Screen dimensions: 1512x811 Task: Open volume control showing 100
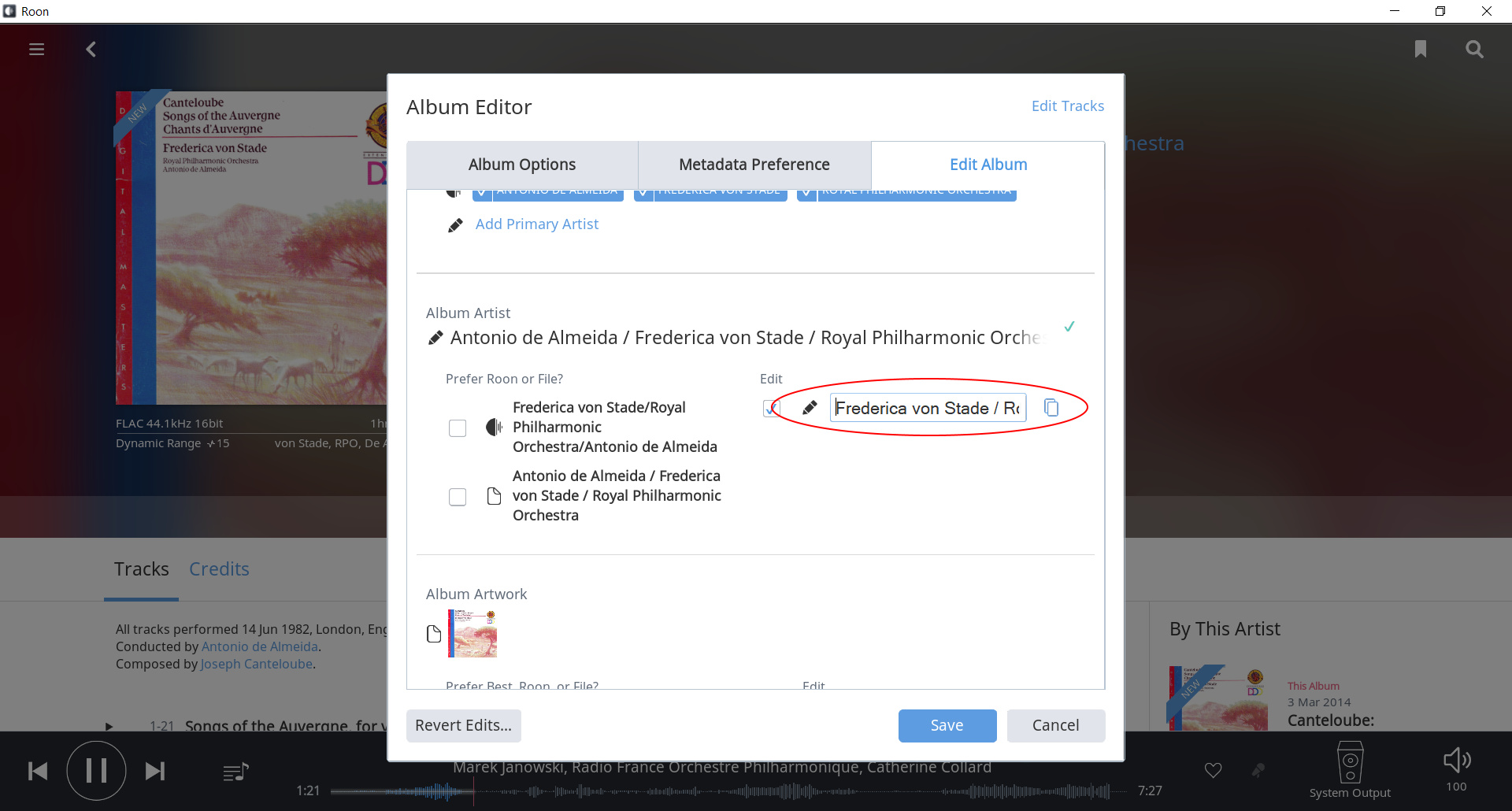click(x=1457, y=760)
